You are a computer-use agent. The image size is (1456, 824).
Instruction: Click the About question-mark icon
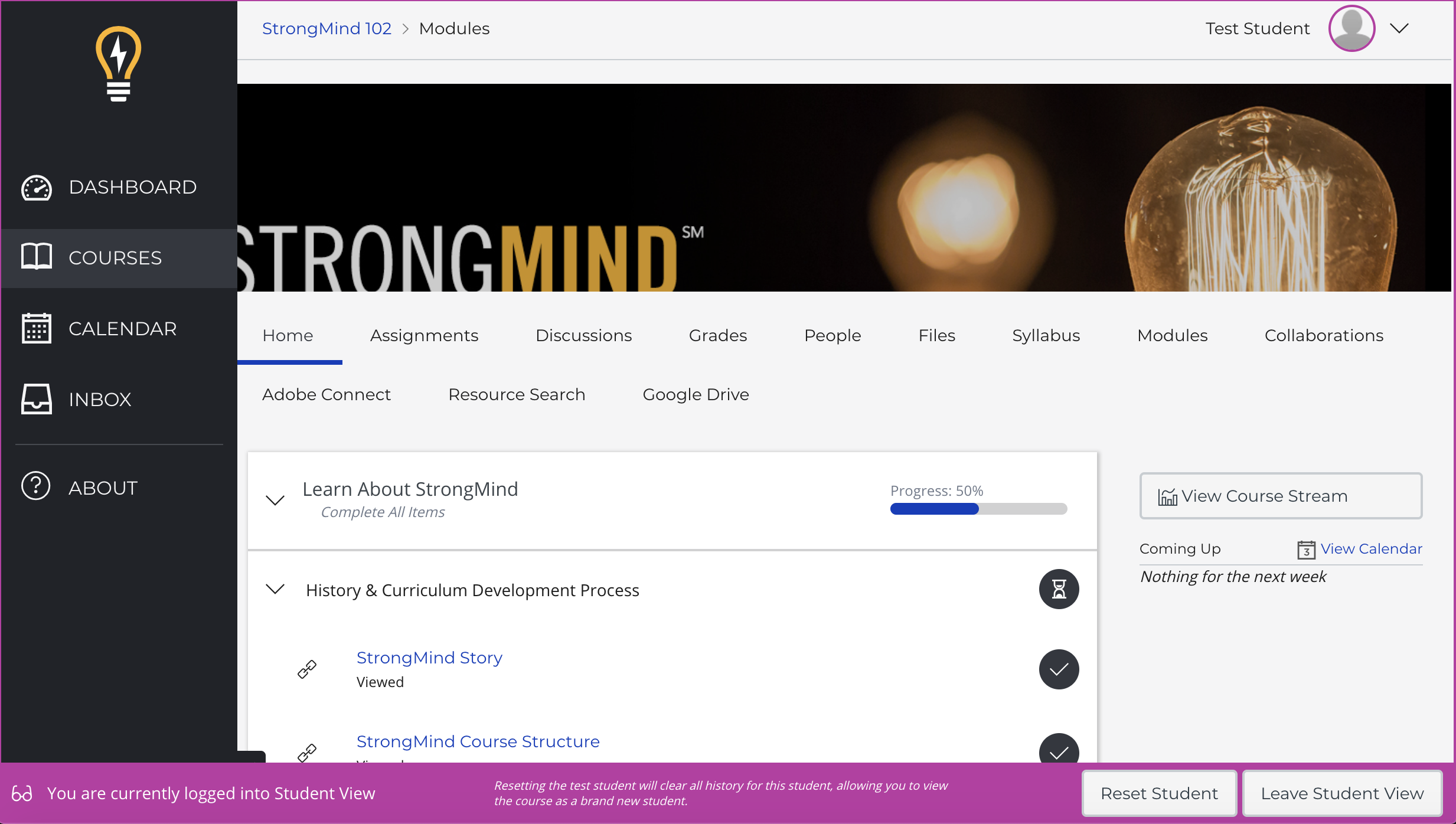36,486
